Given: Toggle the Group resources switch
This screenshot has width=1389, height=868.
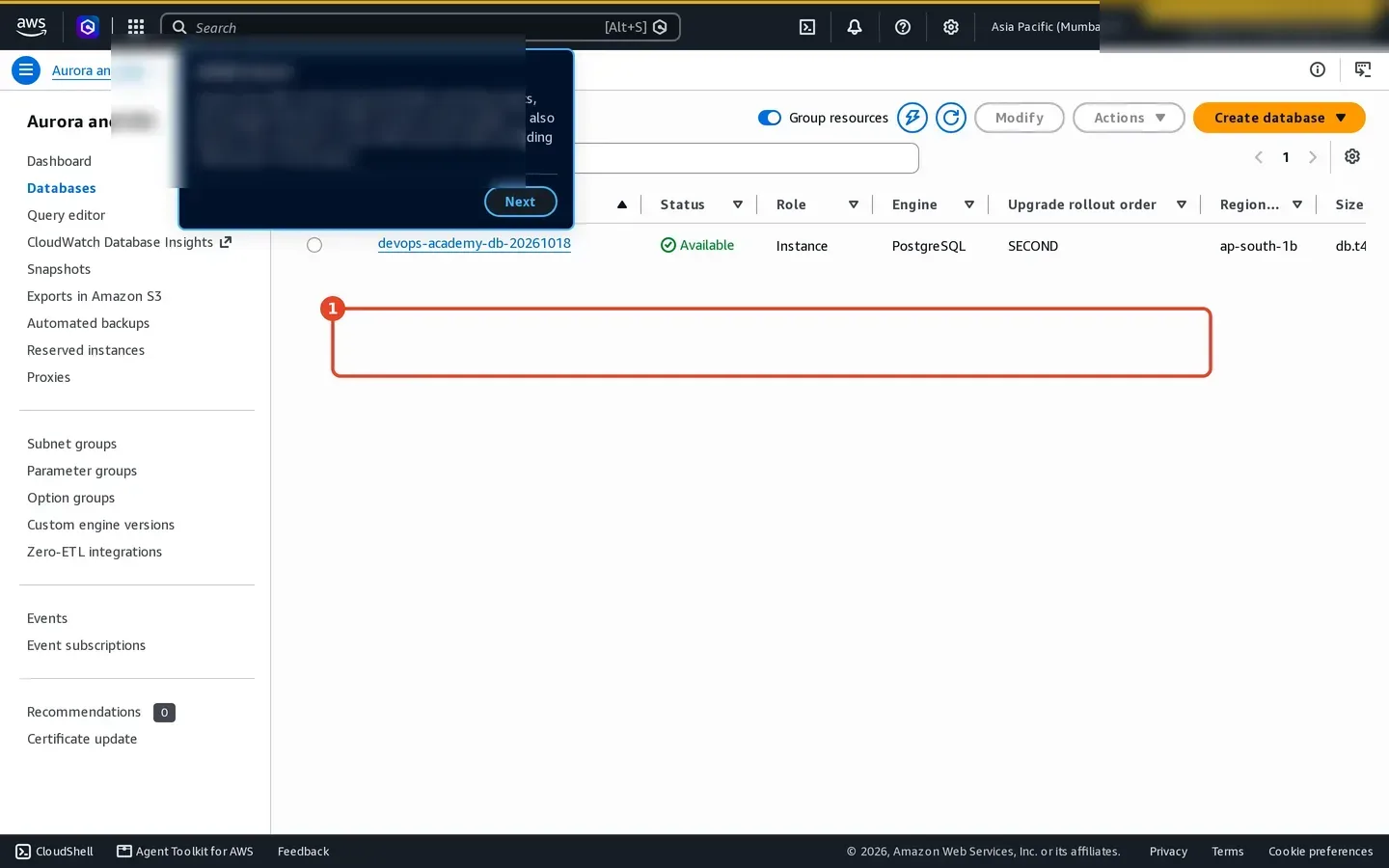Looking at the screenshot, I should tap(770, 118).
